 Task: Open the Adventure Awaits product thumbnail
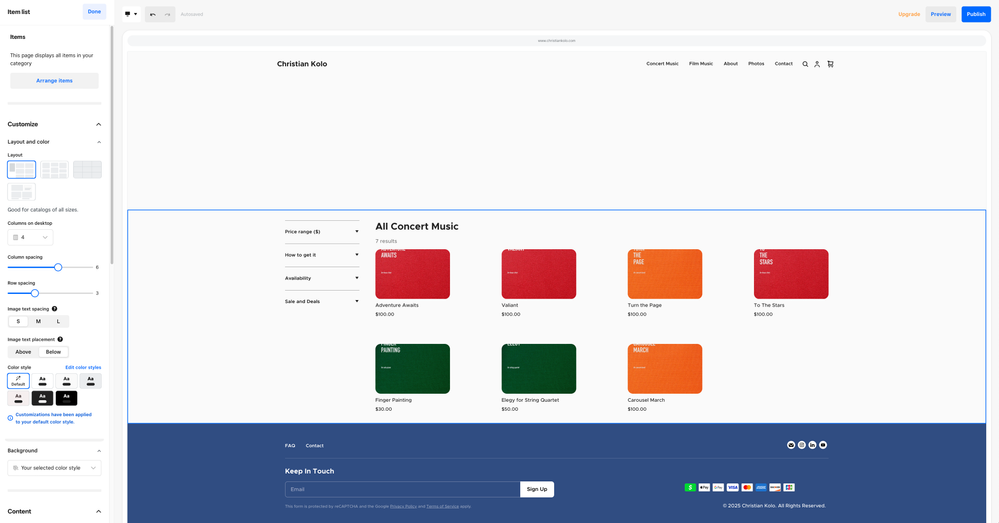(412, 274)
